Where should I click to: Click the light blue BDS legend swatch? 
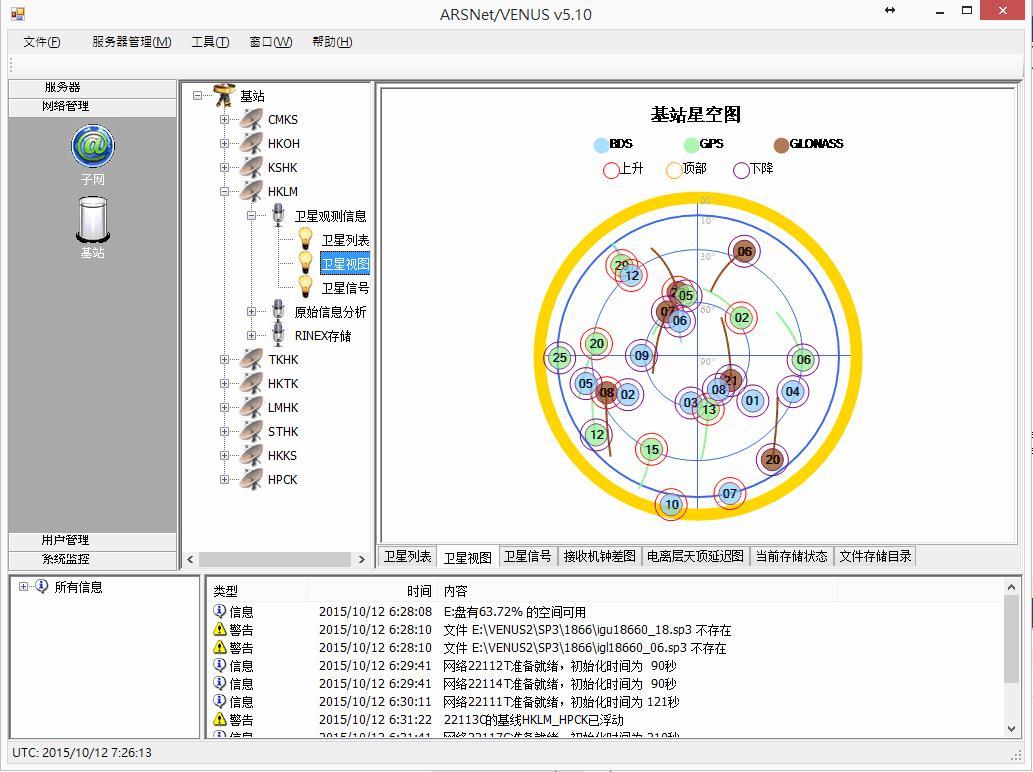point(600,145)
